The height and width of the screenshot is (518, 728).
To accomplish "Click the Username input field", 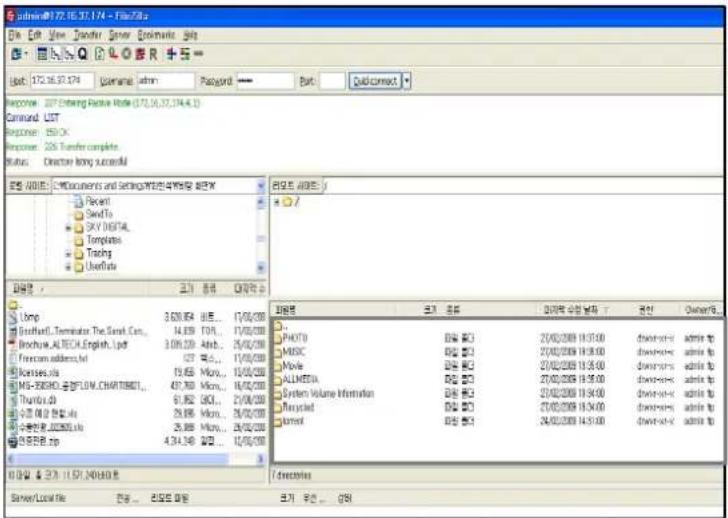I will coord(166,81).
